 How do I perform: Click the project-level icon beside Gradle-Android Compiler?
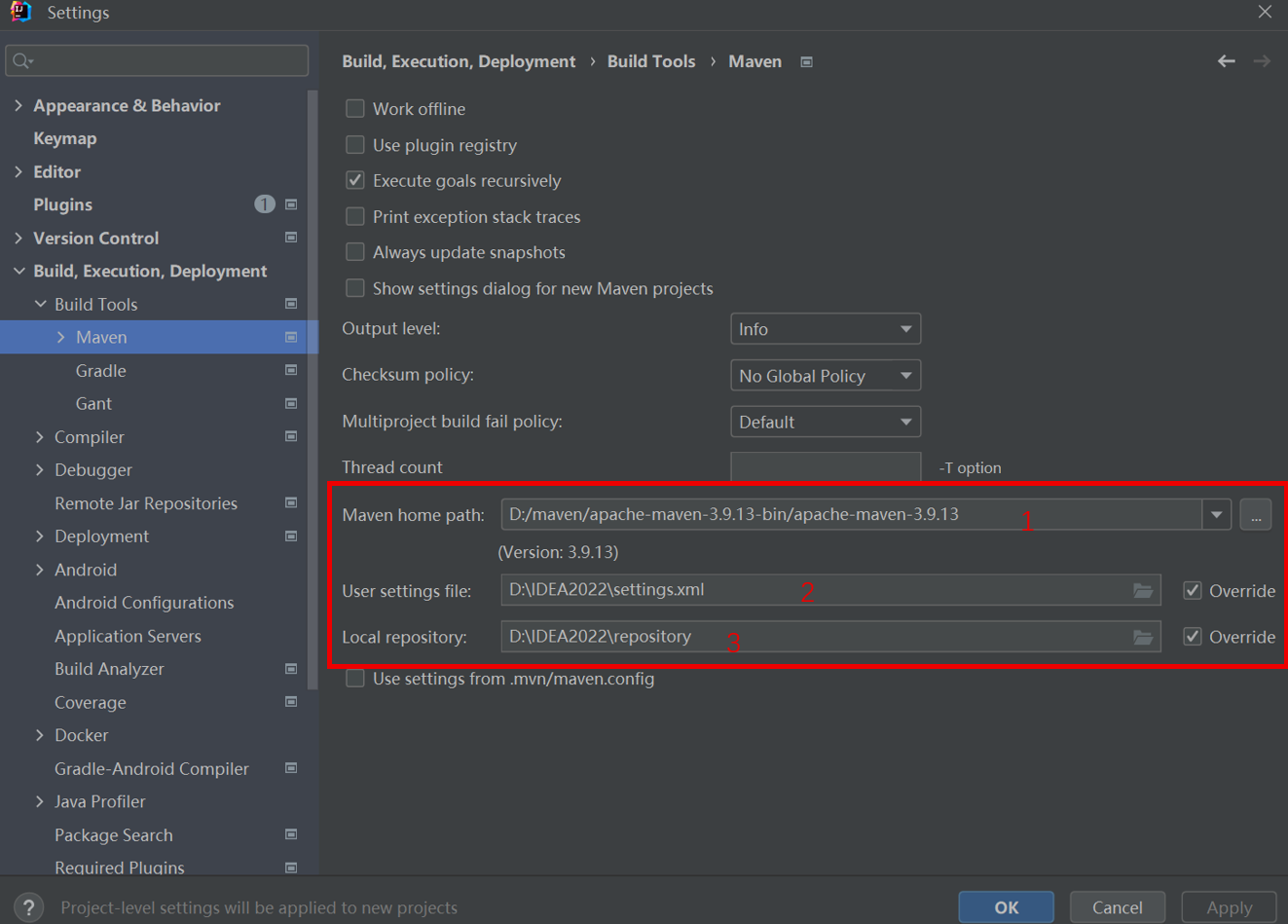tap(291, 768)
